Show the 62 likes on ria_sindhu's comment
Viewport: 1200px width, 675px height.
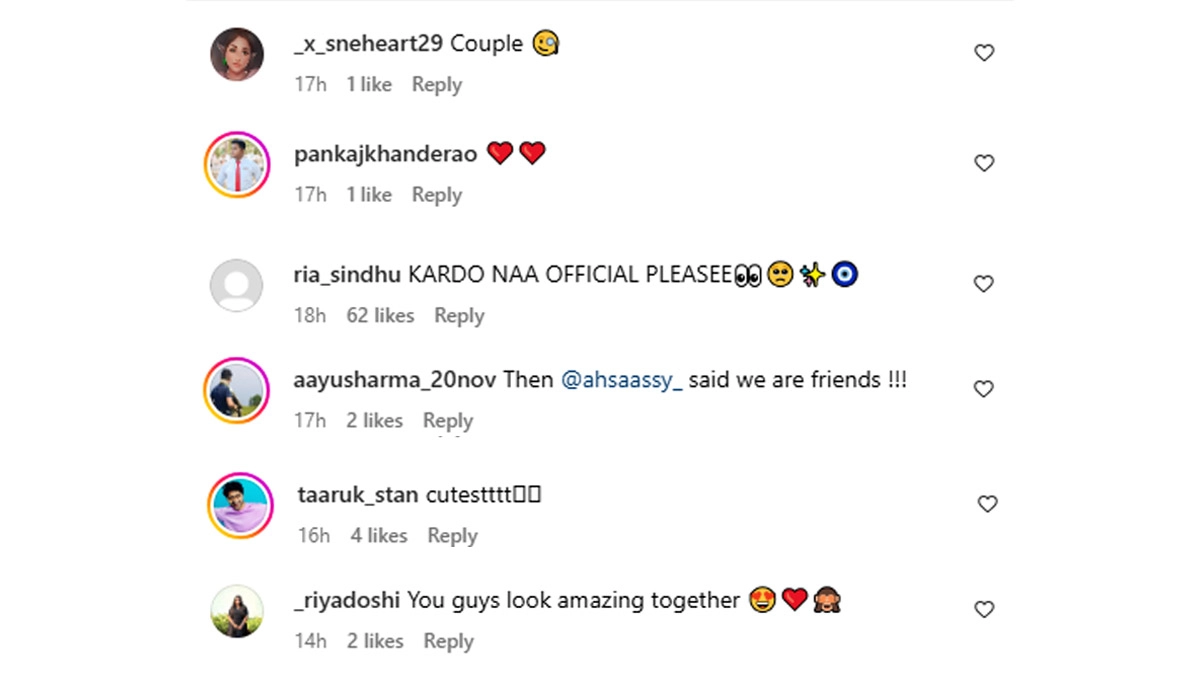[380, 316]
